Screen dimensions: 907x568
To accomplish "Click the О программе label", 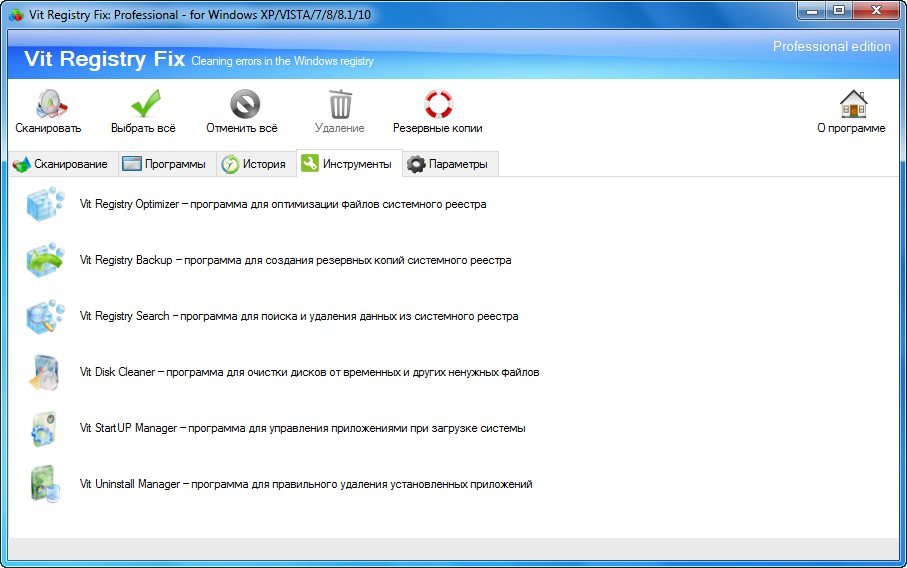I will (x=851, y=128).
